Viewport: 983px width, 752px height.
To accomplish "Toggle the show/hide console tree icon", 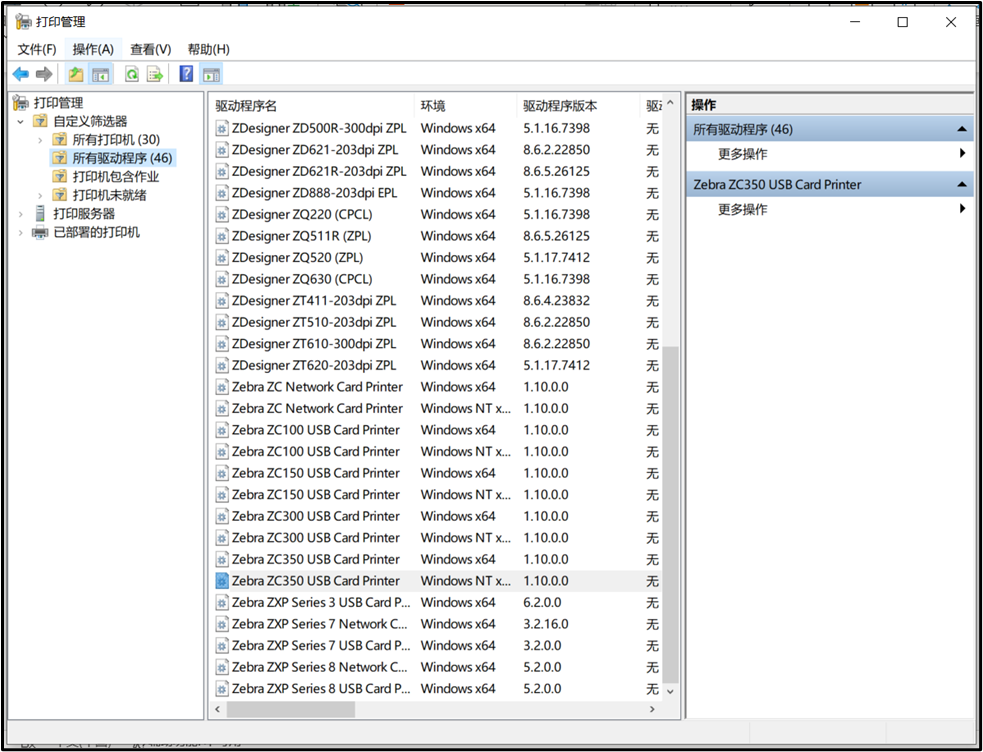I will [100, 74].
